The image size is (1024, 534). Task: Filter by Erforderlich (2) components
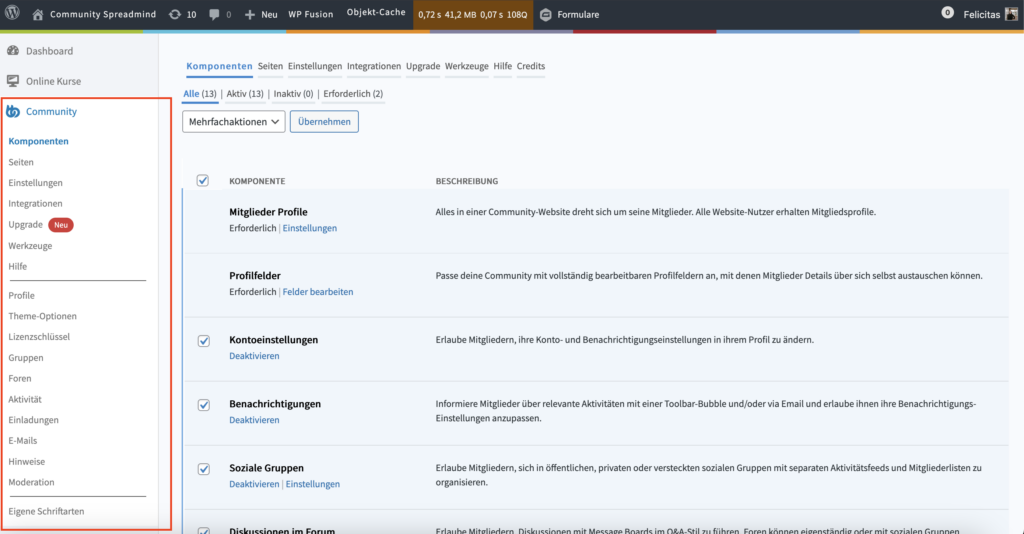[x=353, y=94]
